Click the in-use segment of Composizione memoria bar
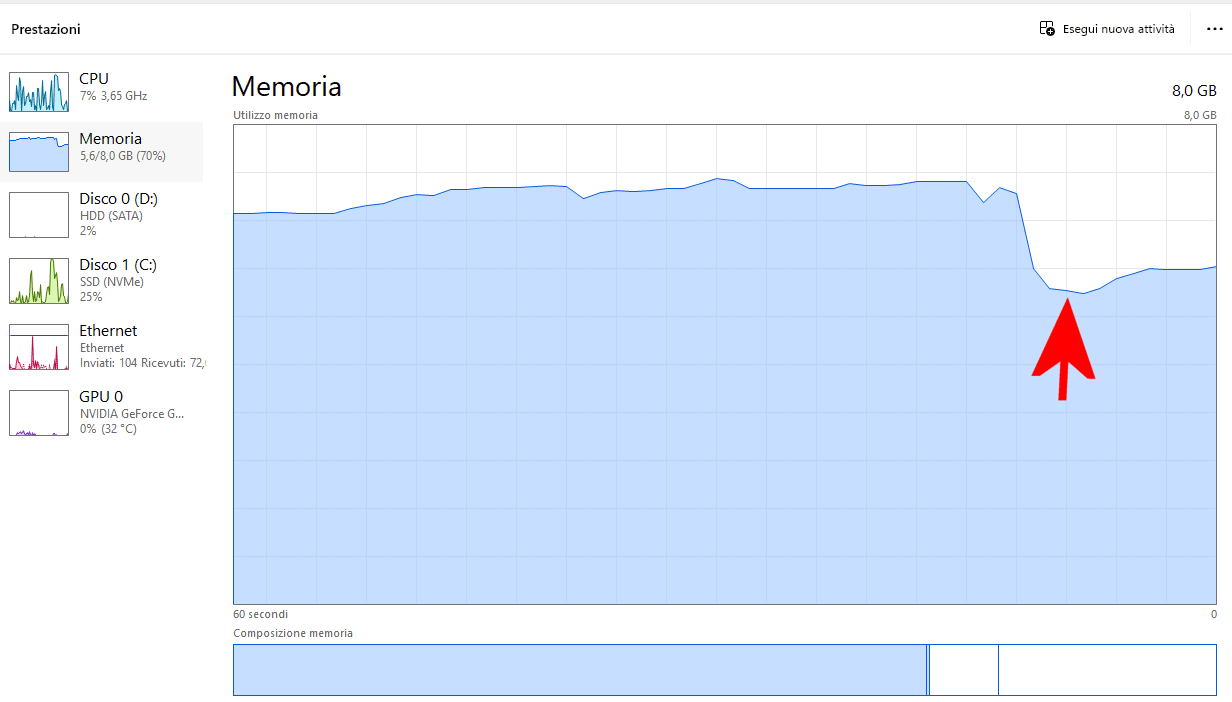 (x=580, y=670)
